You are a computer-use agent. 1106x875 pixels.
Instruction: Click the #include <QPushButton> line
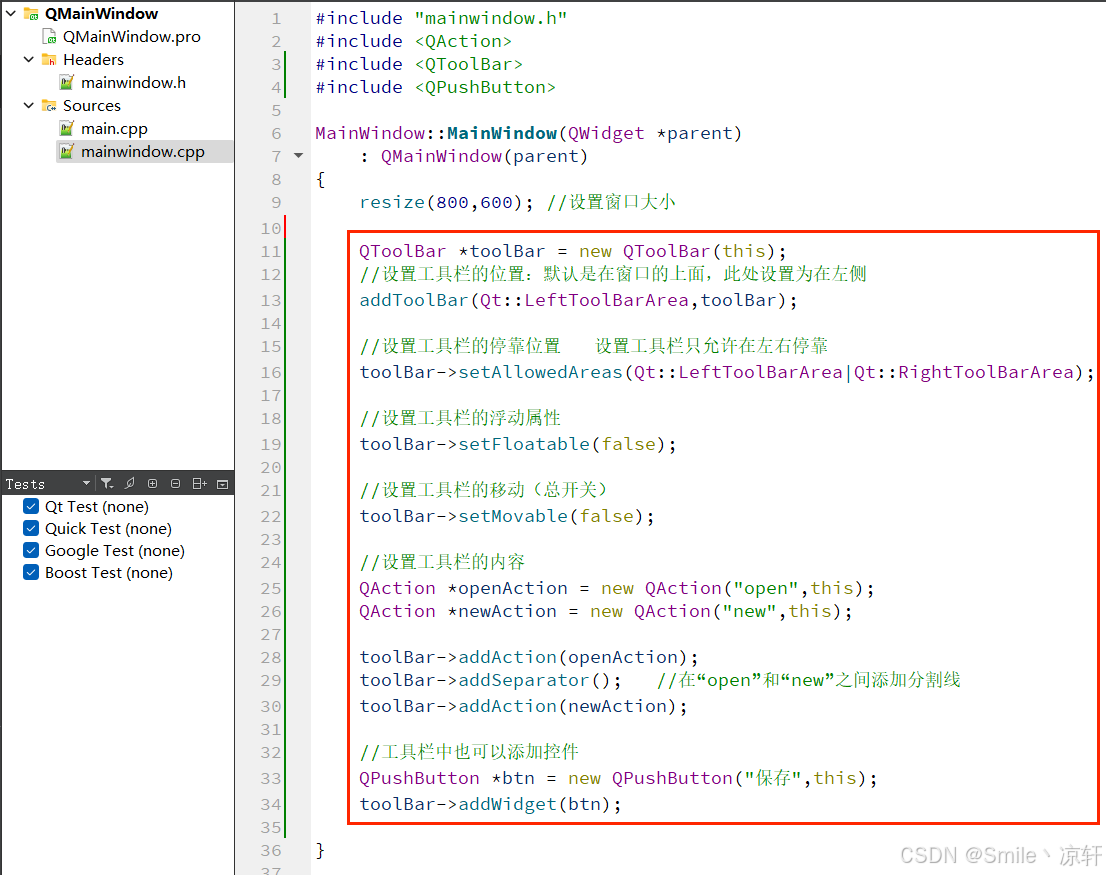coord(435,87)
